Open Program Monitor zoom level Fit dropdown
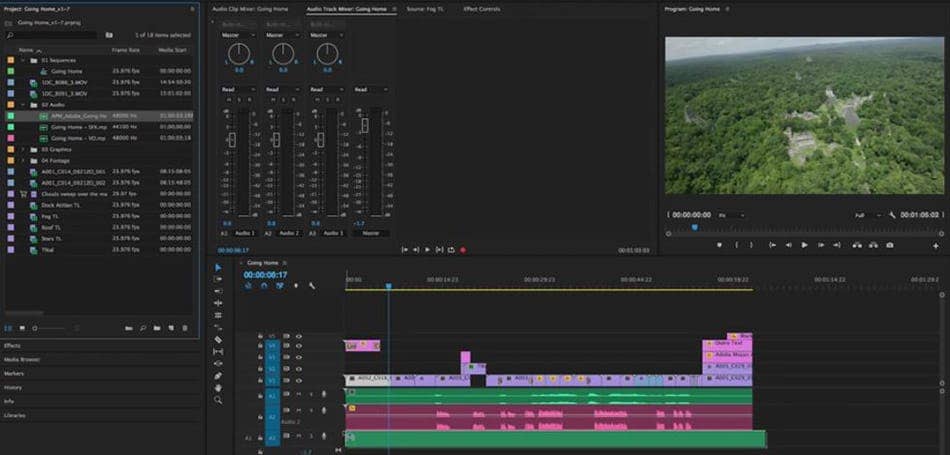This screenshot has height=455, width=950. point(732,215)
